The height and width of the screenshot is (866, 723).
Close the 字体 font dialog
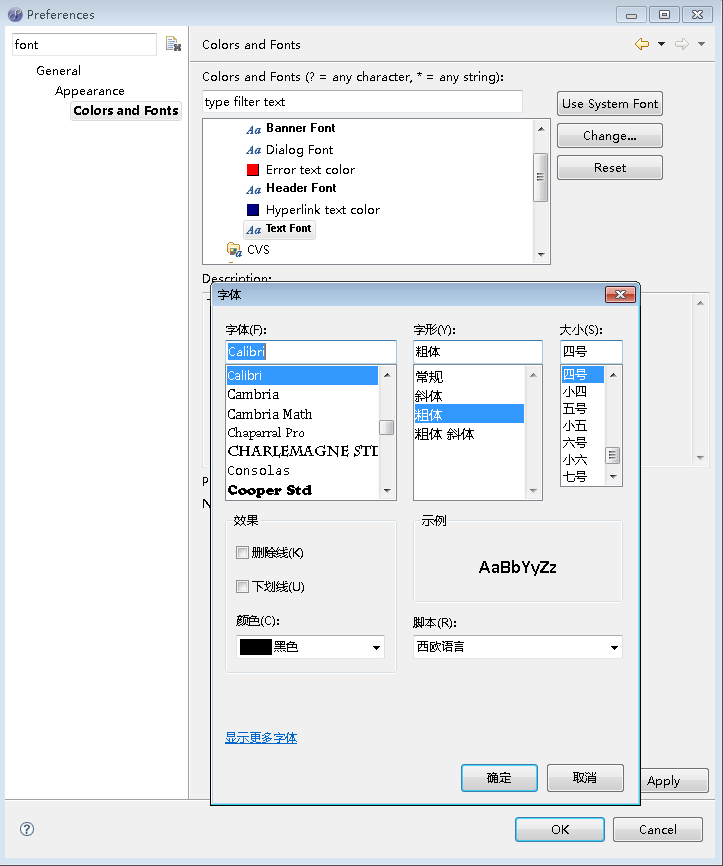[620, 294]
